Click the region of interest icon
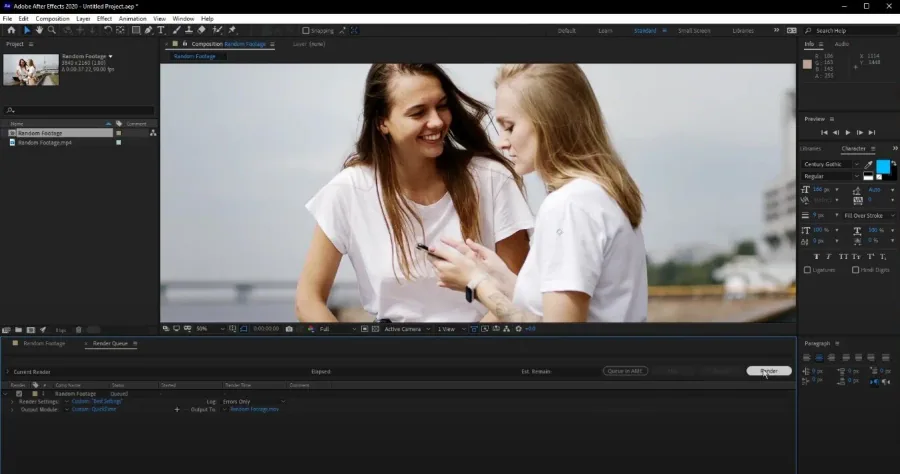Viewport: 900px width, 474px height. 364,329
